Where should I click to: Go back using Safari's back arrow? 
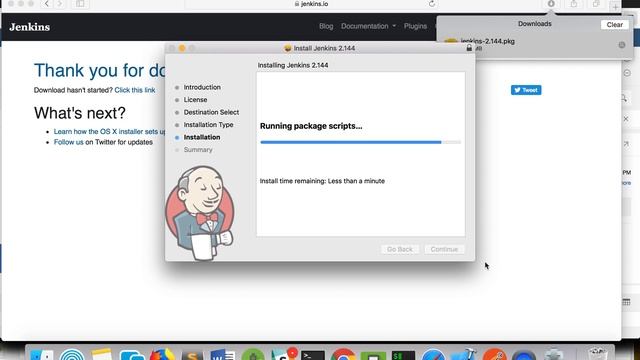pyautogui.click(x=47, y=4)
